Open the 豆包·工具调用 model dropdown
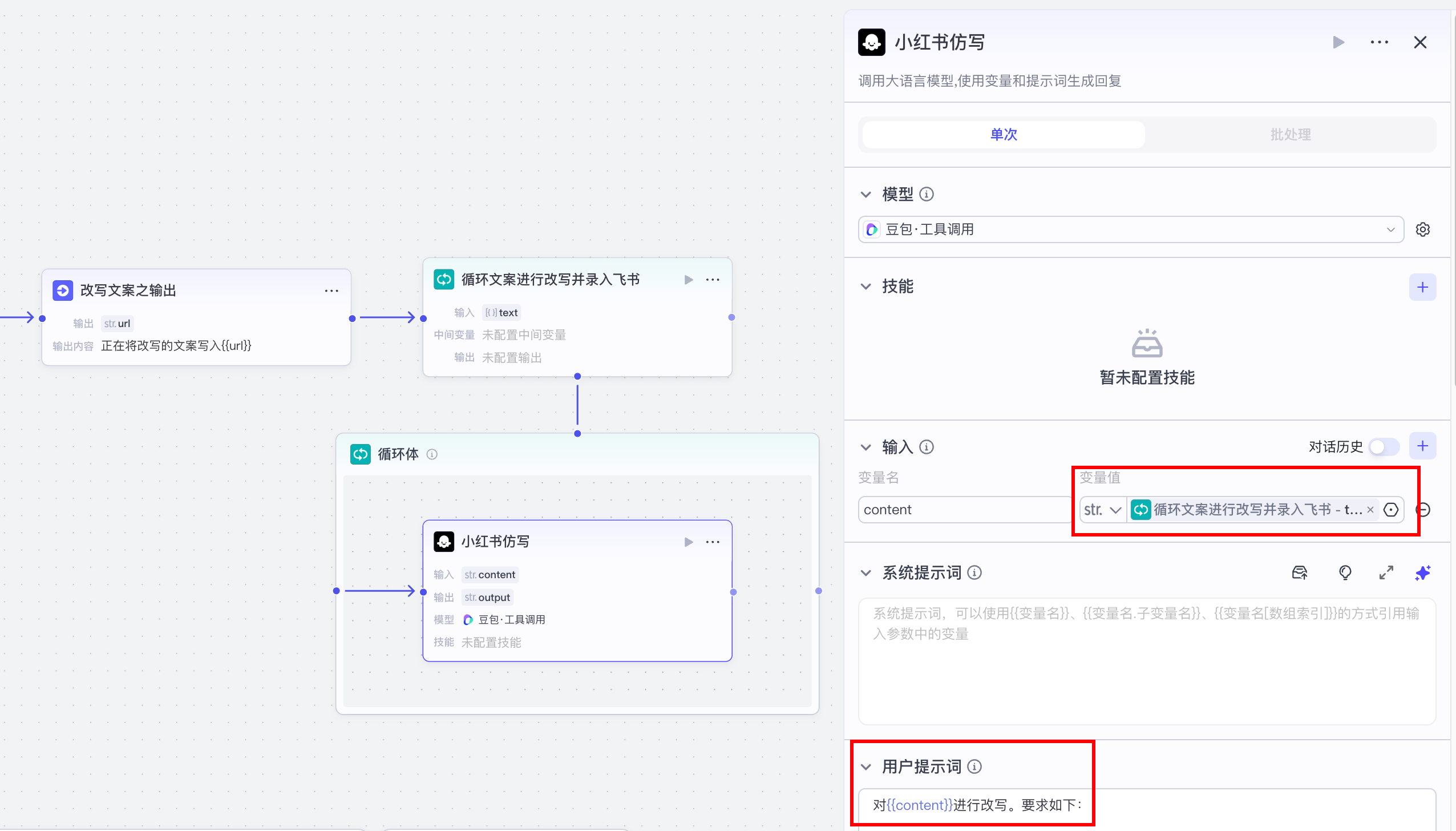 click(1131, 229)
